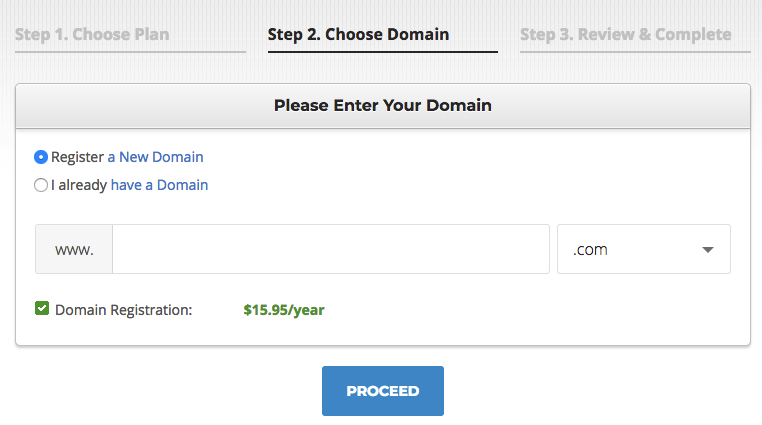Follow the blue "have a Domain" link
Screen dimensions: 762x425
159,185
